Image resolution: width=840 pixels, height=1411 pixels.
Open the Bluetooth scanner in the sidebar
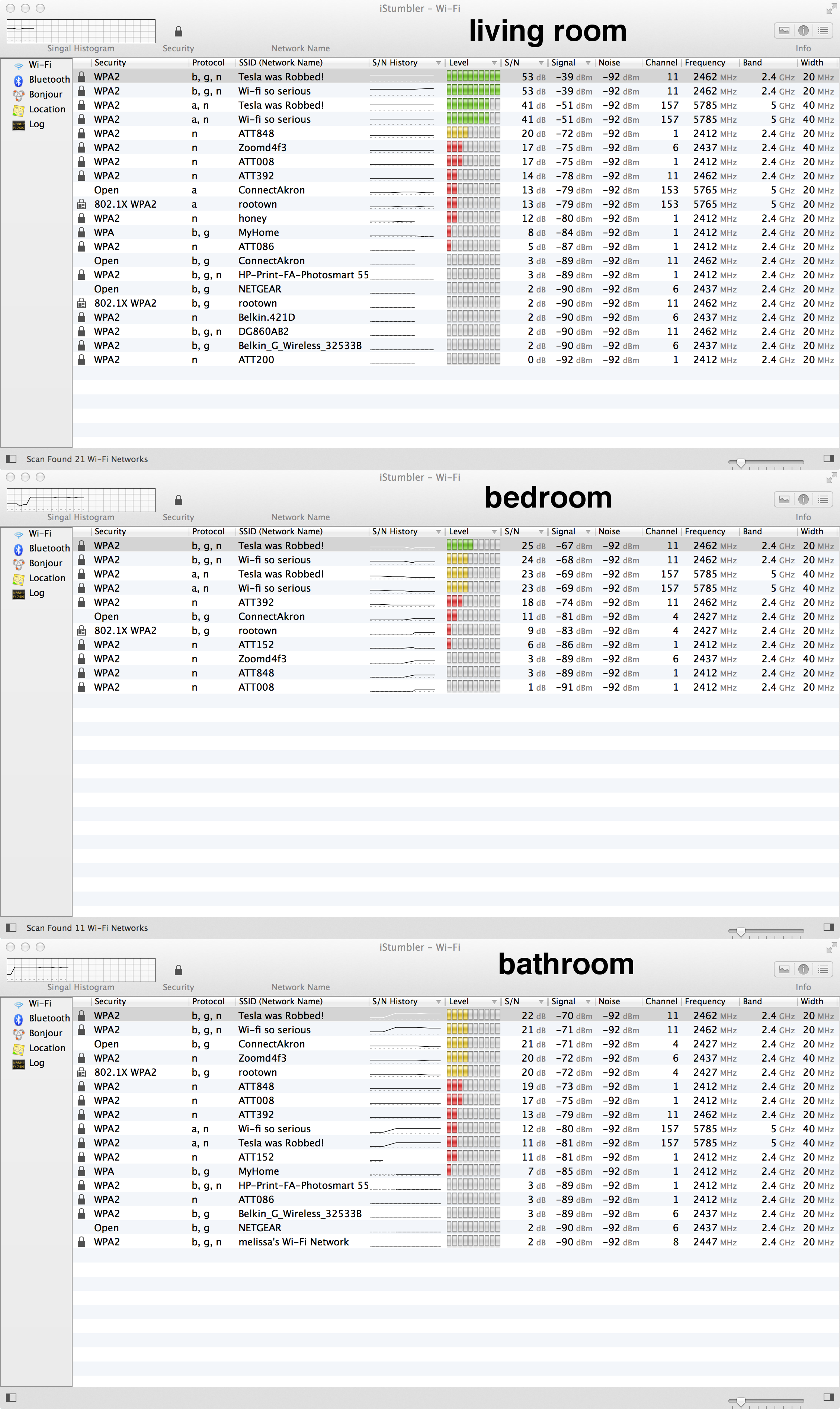pyautogui.click(x=49, y=79)
